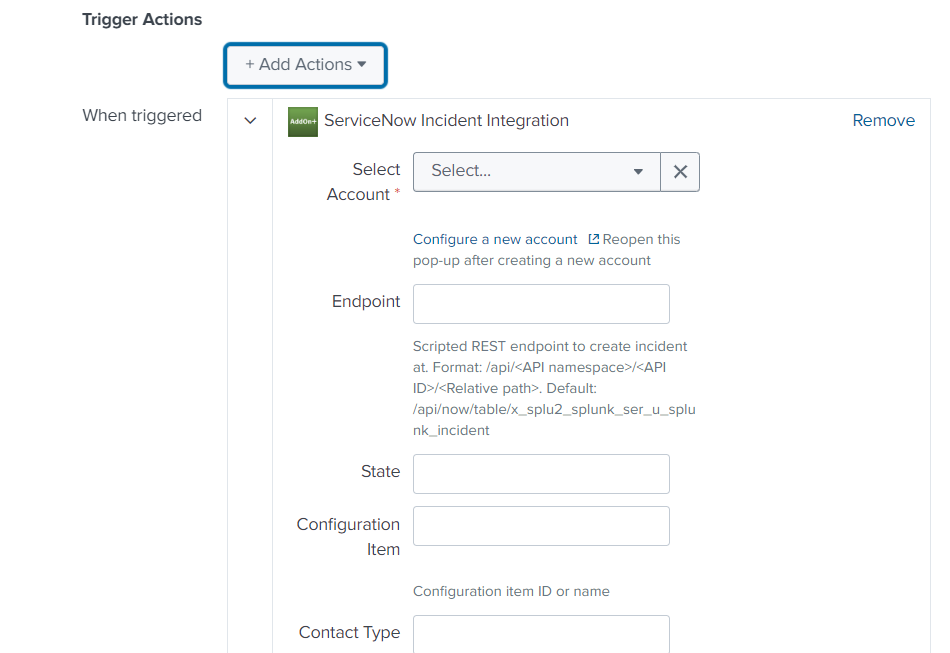950x653 pixels.
Task: Click the external link icon beside Reopen
Action: point(594,240)
